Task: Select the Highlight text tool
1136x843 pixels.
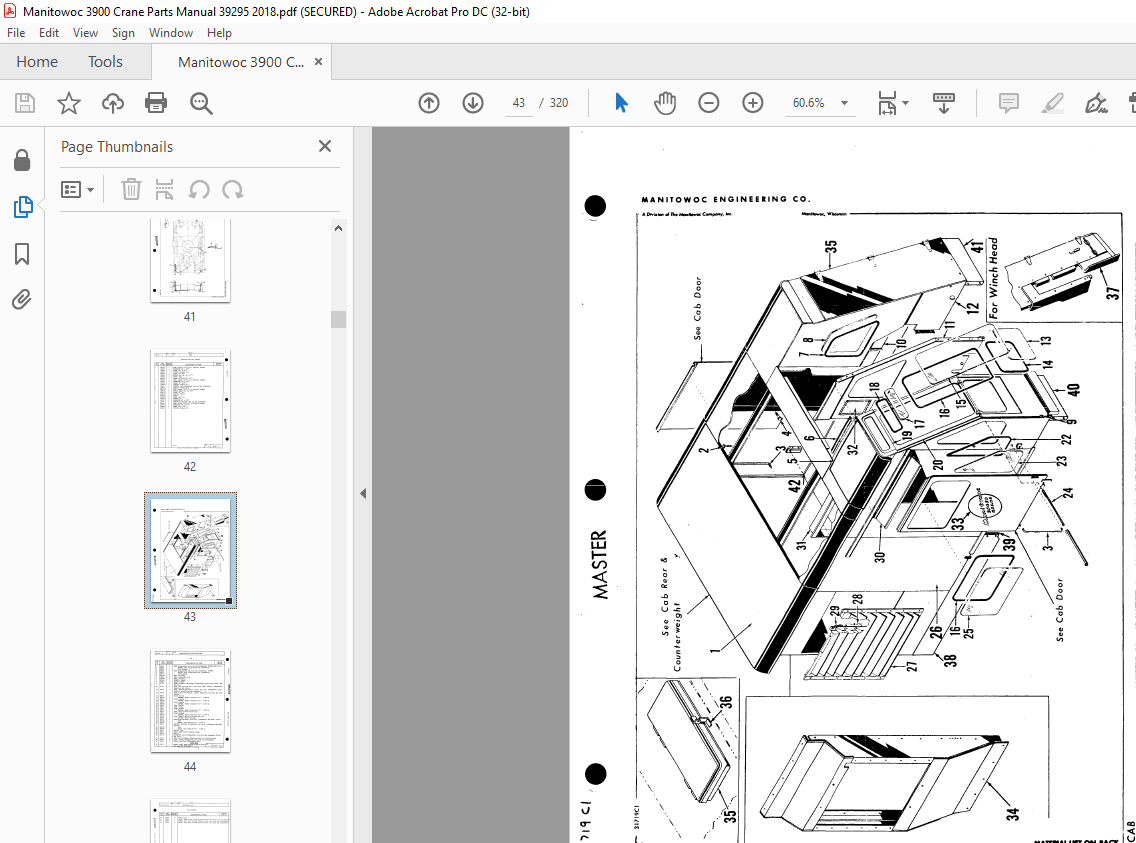Action: click(1053, 103)
